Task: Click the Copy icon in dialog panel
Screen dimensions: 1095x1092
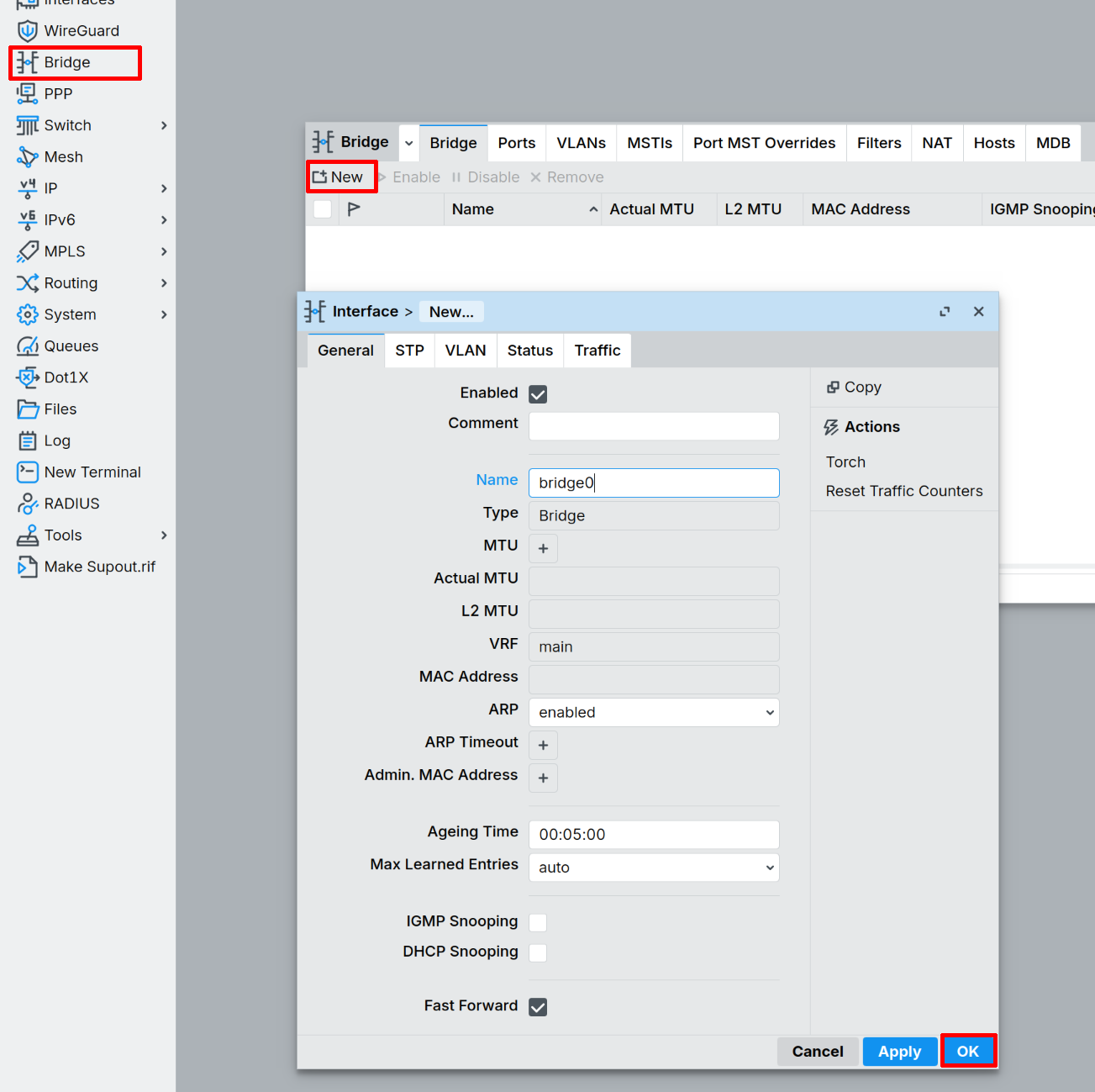Action: pos(833,388)
